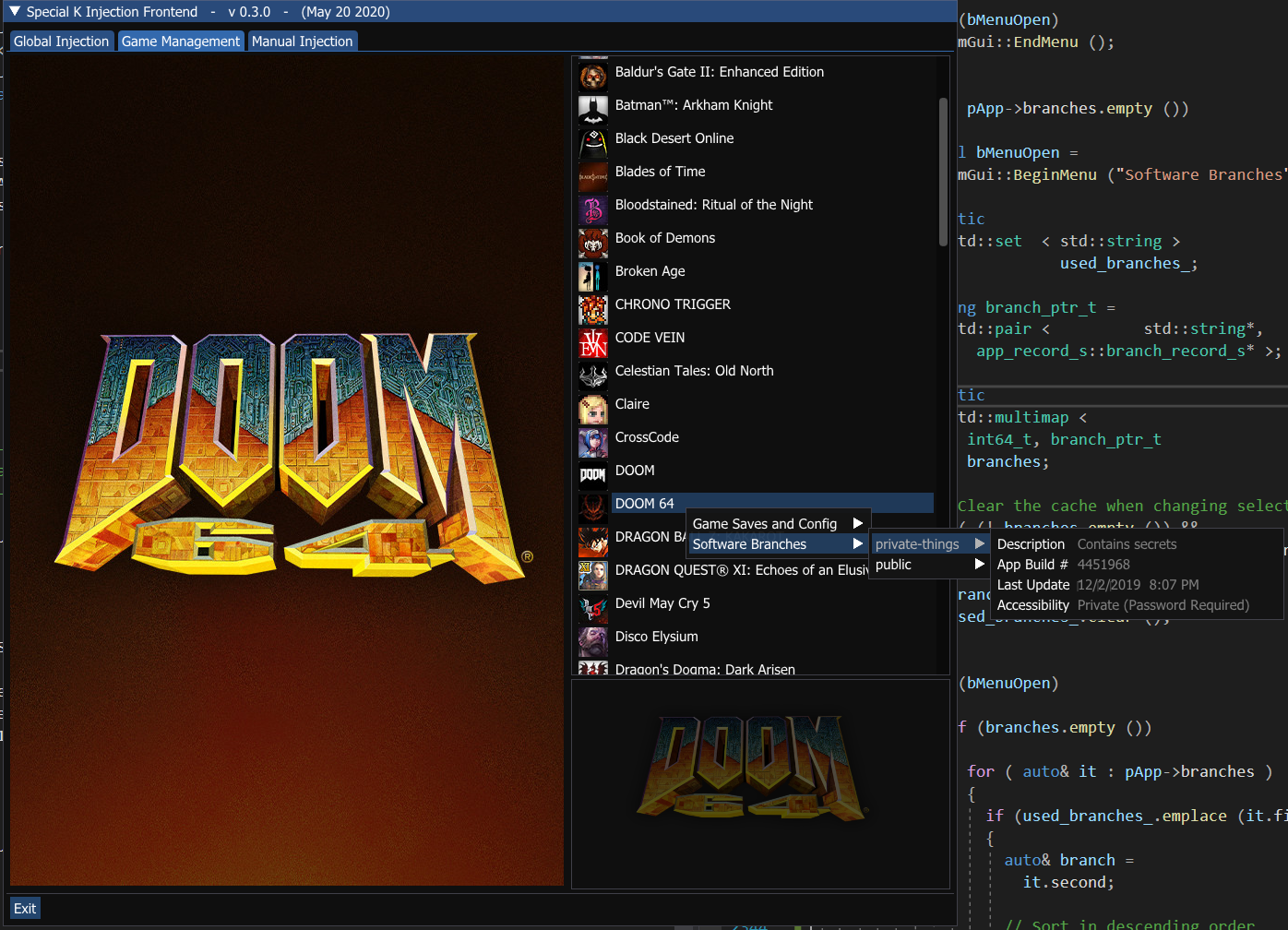The height and width of the screenshot is (930, 1288).
Task: Select the highlighted DOOM 64 entry
Action: [773, 504]
